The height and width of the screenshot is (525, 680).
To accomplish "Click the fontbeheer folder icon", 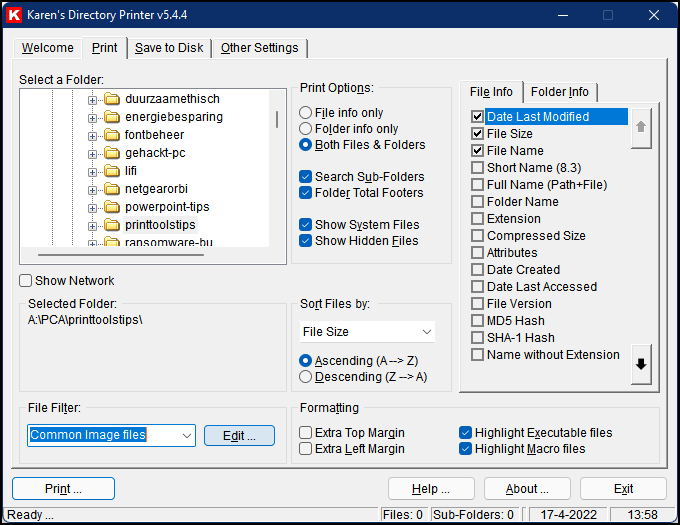I will click(x=112, y=135).
